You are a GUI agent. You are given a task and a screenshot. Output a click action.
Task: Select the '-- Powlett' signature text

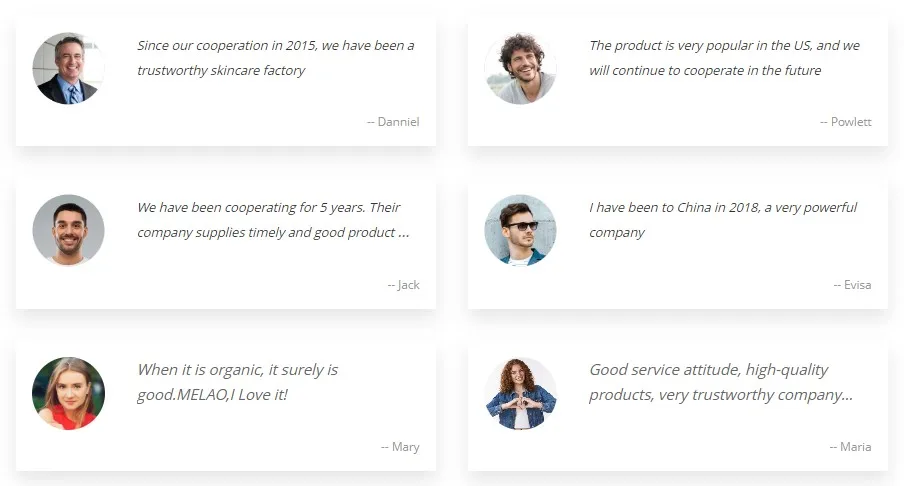point(845,122)
